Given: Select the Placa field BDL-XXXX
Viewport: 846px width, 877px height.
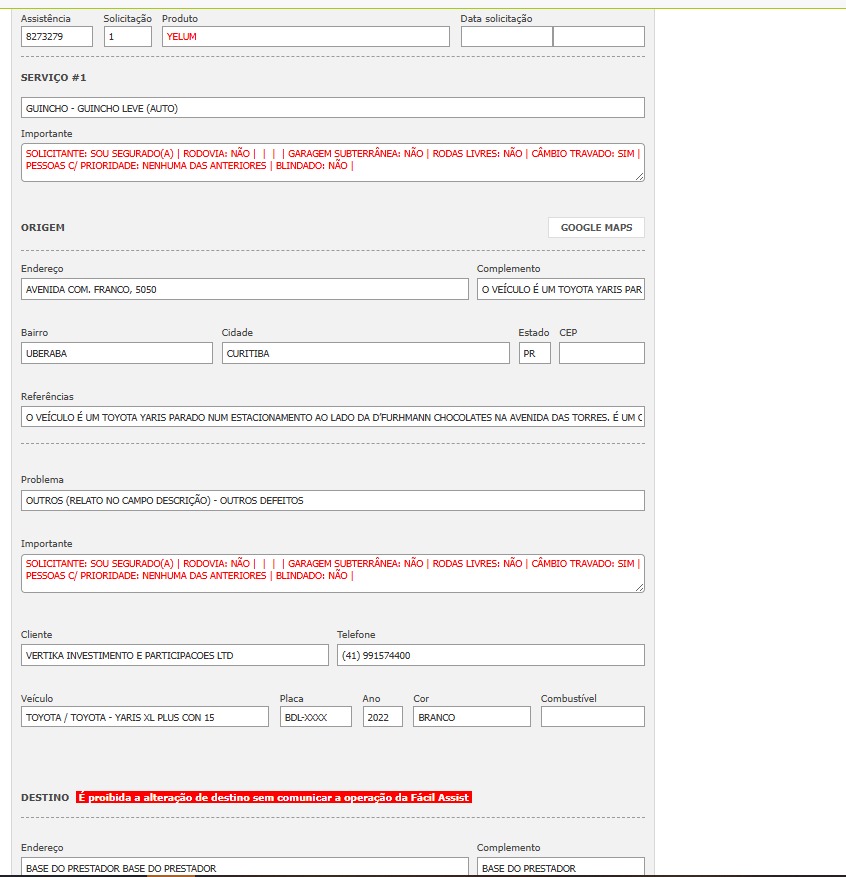Looking at the screenshot, I should pyautogui.click(x=316, y=717).
